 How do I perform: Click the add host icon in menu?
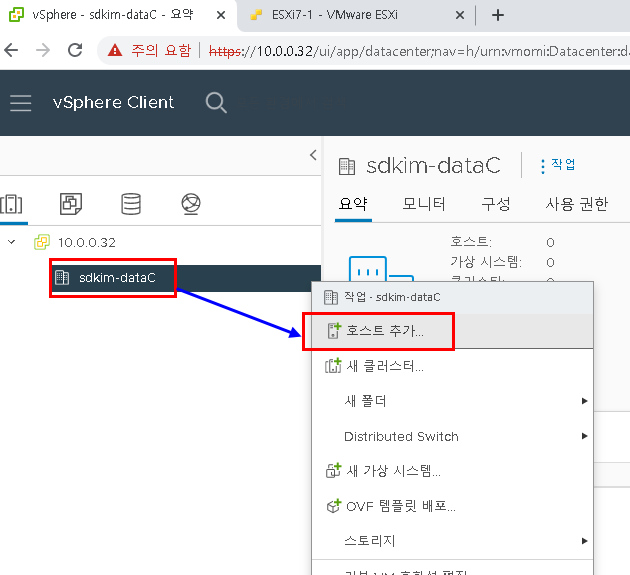334,331
